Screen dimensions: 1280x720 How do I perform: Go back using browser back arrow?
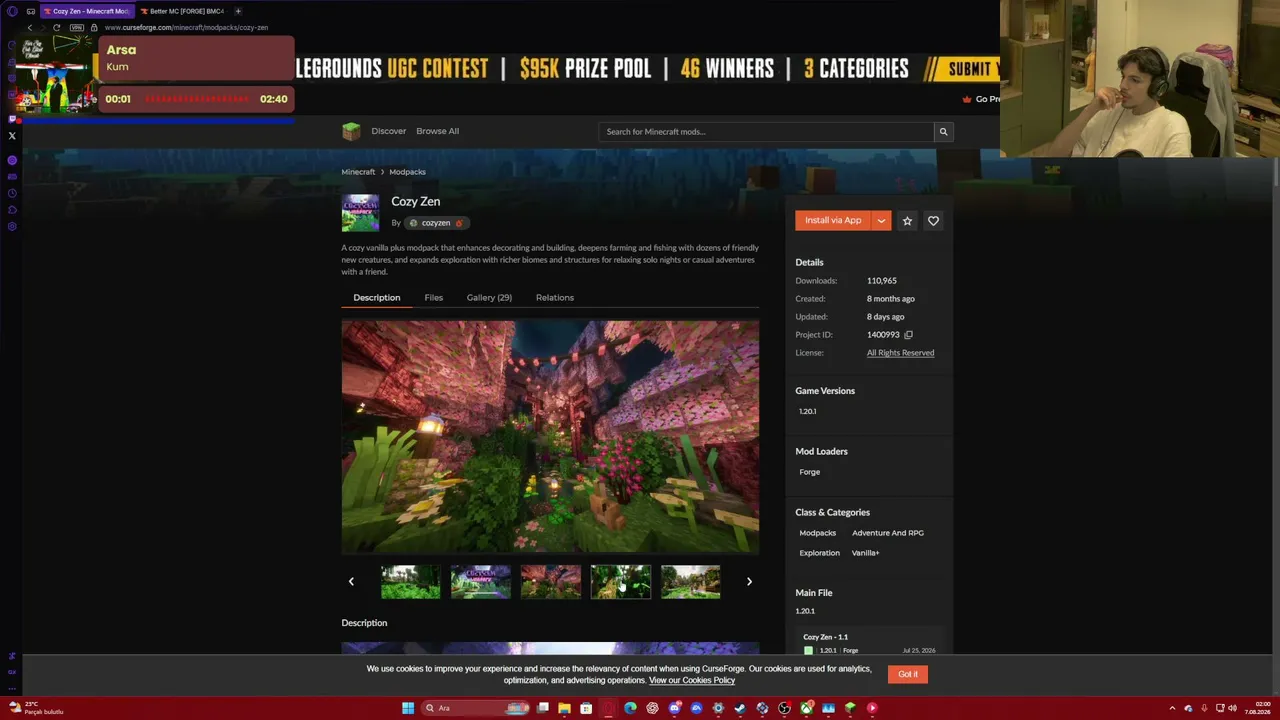30,27
